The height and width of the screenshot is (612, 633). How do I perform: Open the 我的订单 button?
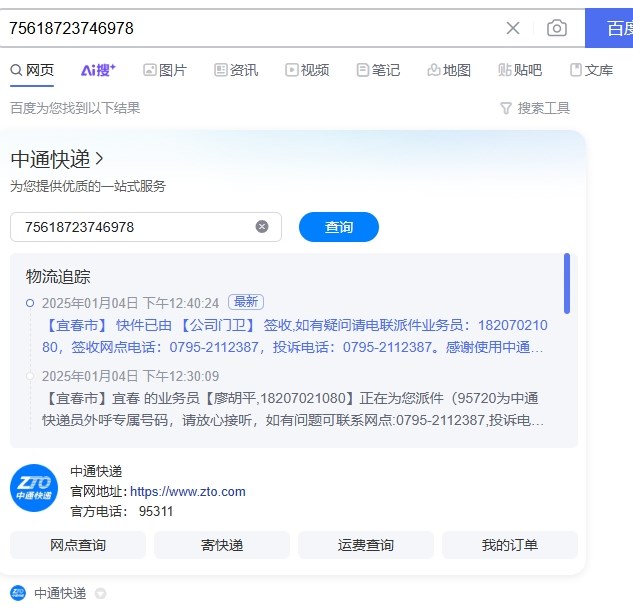(510, 545)
